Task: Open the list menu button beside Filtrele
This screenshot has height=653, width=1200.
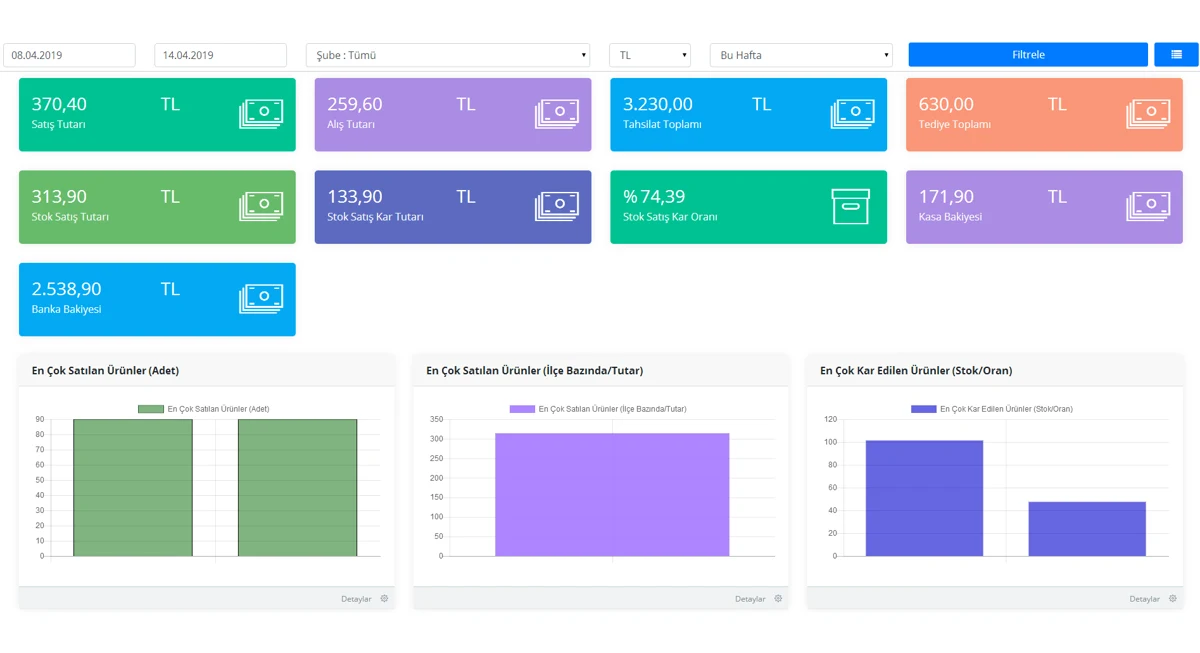Action: [1176, 55]
